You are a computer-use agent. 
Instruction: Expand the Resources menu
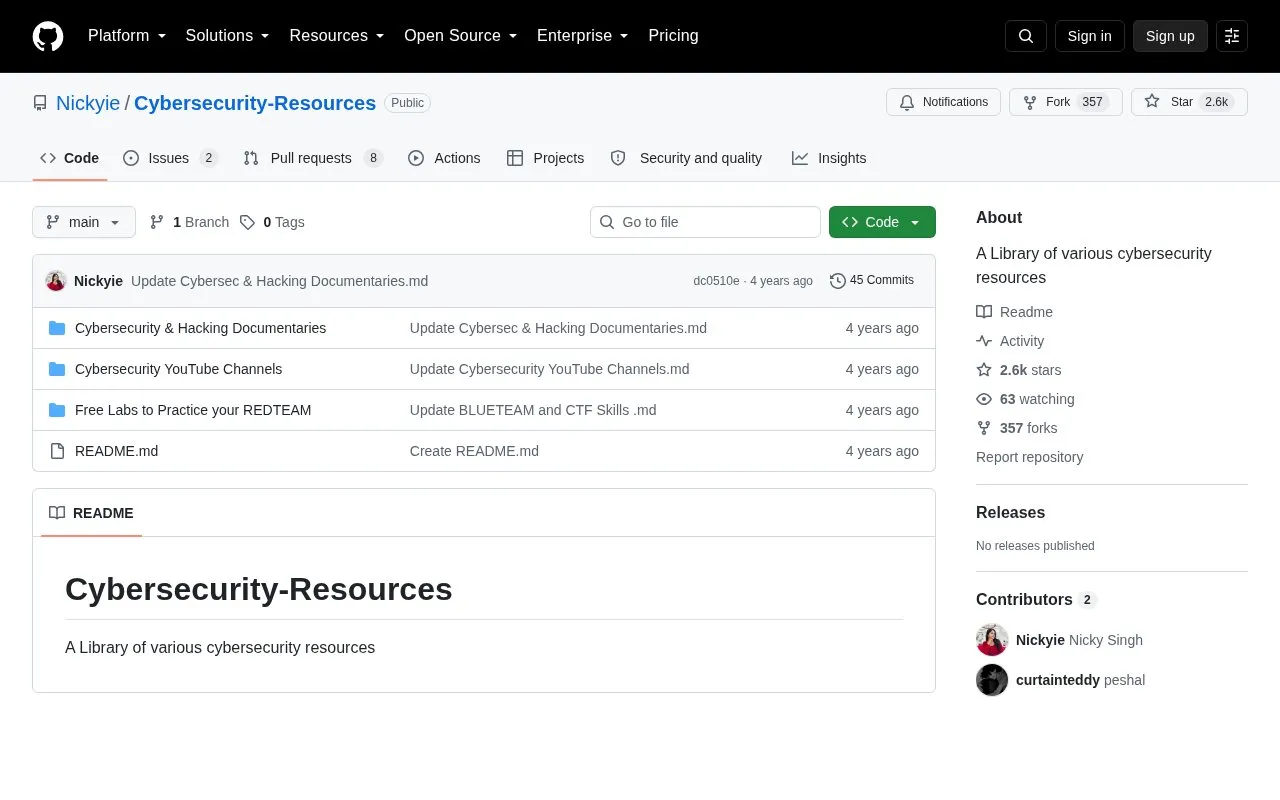pos(337,36)
